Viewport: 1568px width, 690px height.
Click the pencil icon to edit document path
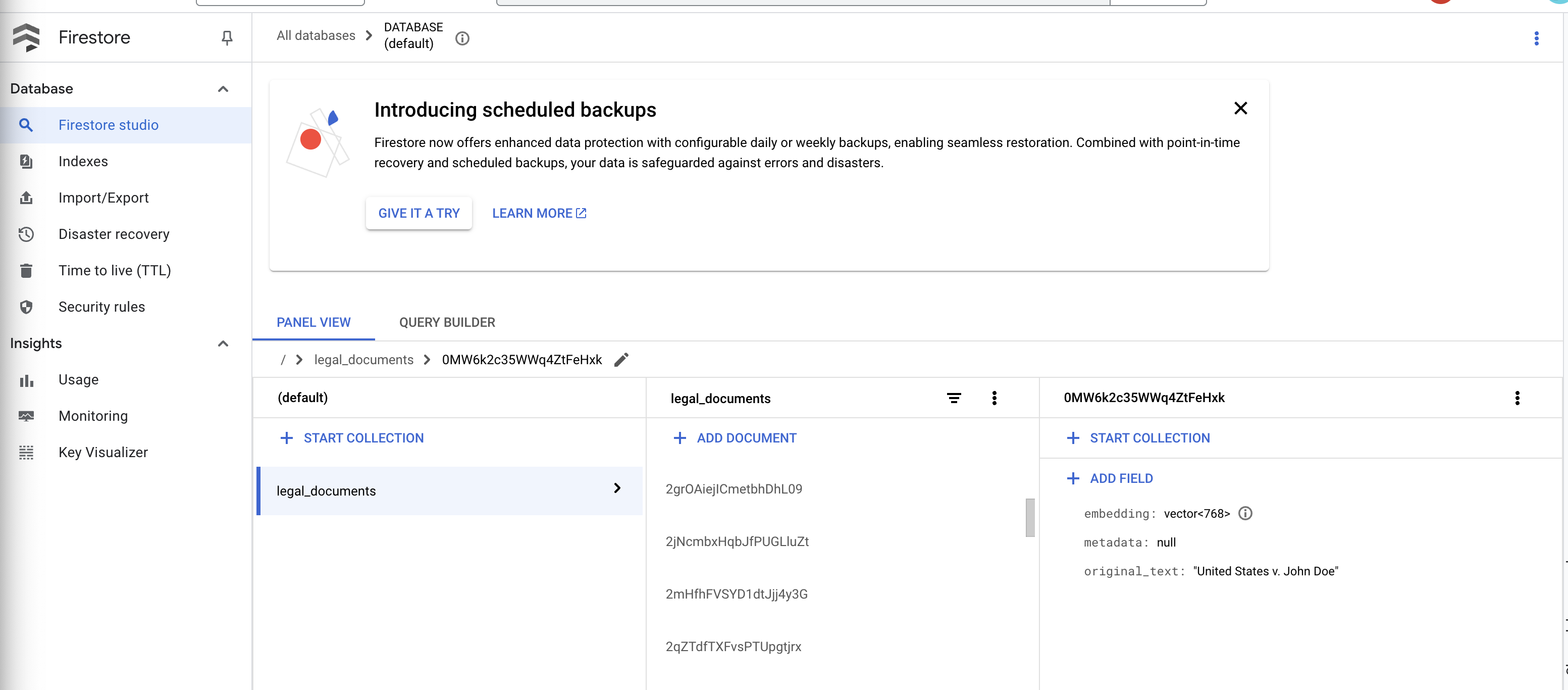[x=621, y=359]
